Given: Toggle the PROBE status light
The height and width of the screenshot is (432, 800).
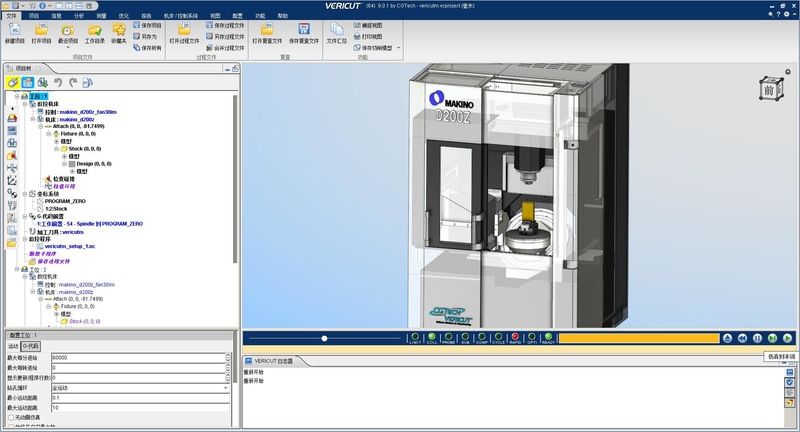Looking at the screenshot, I should [x=448, y=337].
